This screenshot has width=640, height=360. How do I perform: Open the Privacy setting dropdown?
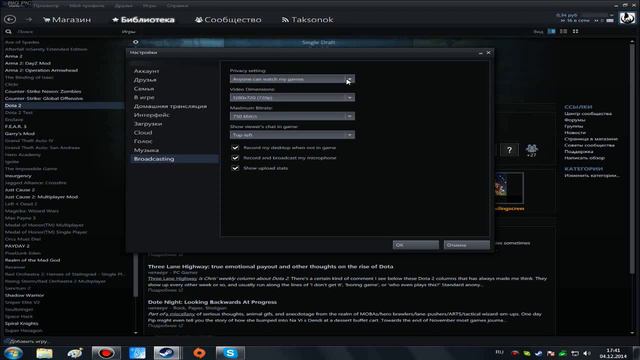[x=292, y=79]
